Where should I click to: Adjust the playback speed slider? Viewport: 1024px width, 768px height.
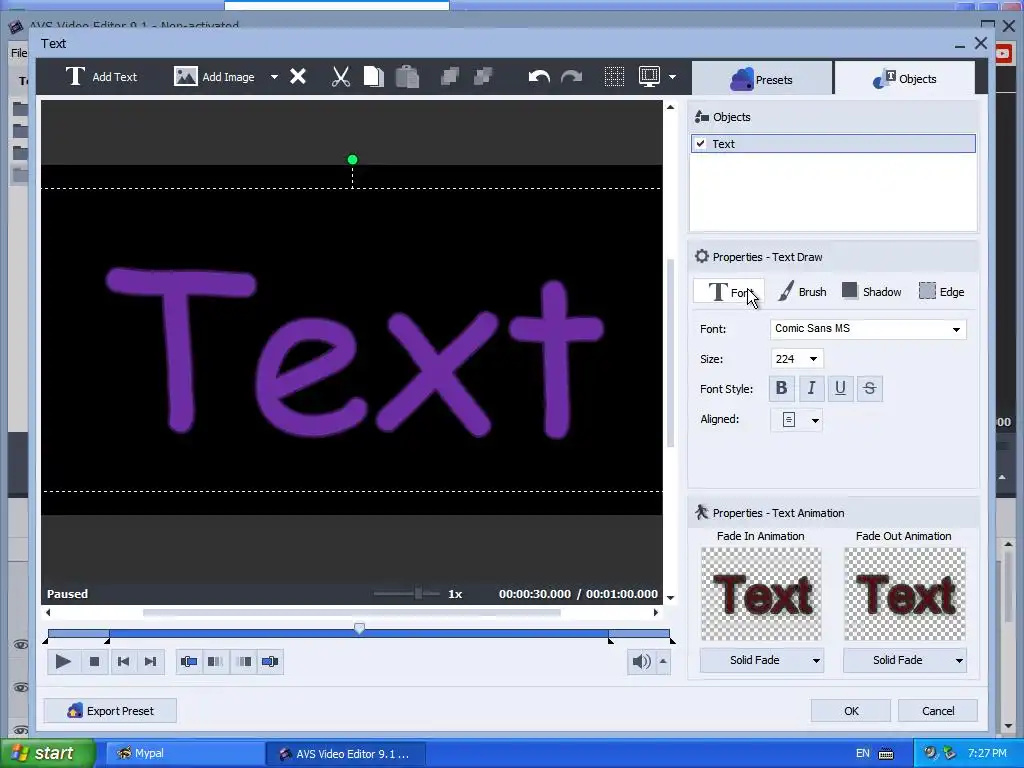(x=418, y=594)
